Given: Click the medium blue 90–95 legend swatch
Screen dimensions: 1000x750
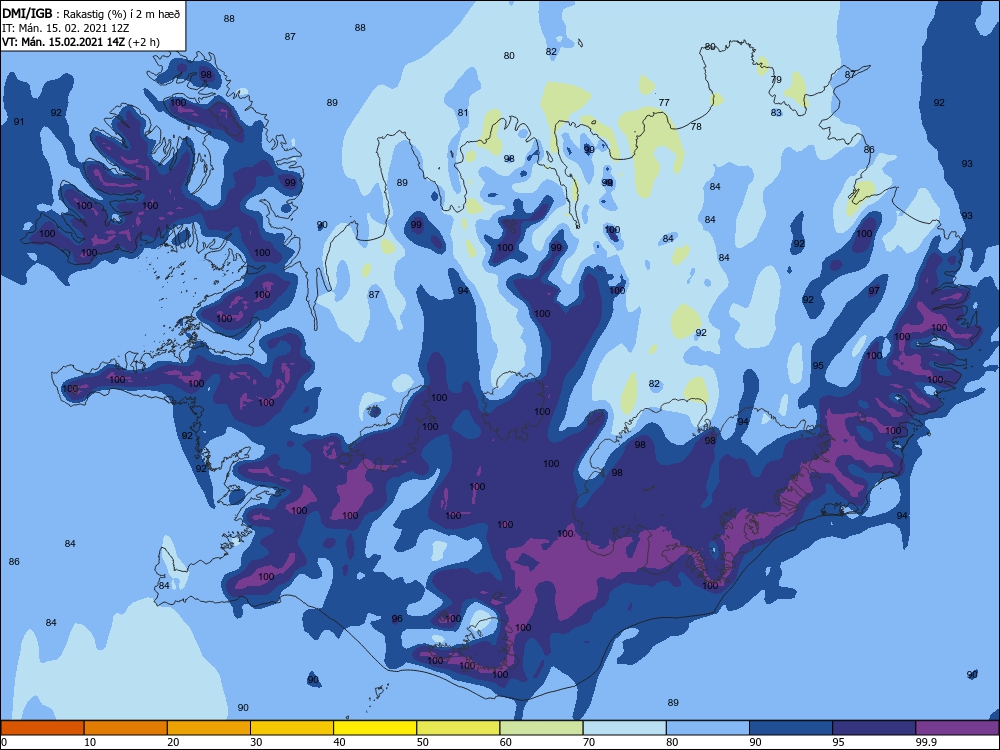Looking at the screenshot, I should [x=791, y=728].
